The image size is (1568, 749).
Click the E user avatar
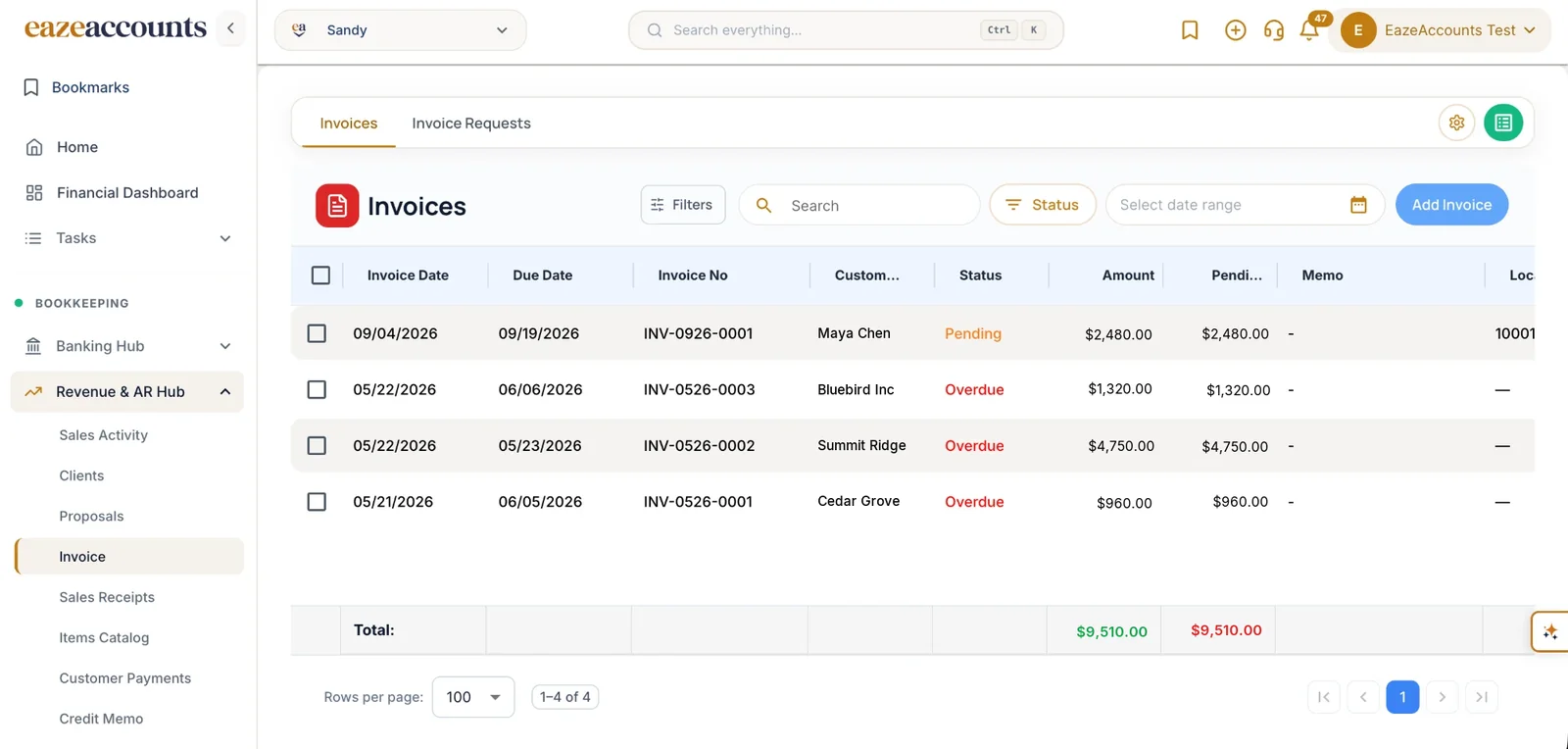click(x=1358, y=30)
